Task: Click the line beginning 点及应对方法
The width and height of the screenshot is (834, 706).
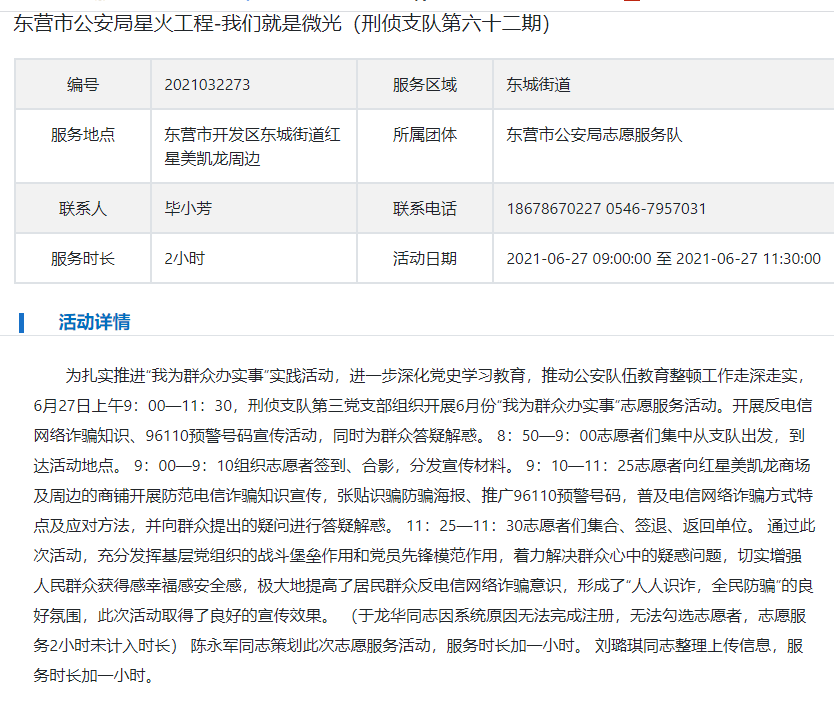Action: pos(424,526)
